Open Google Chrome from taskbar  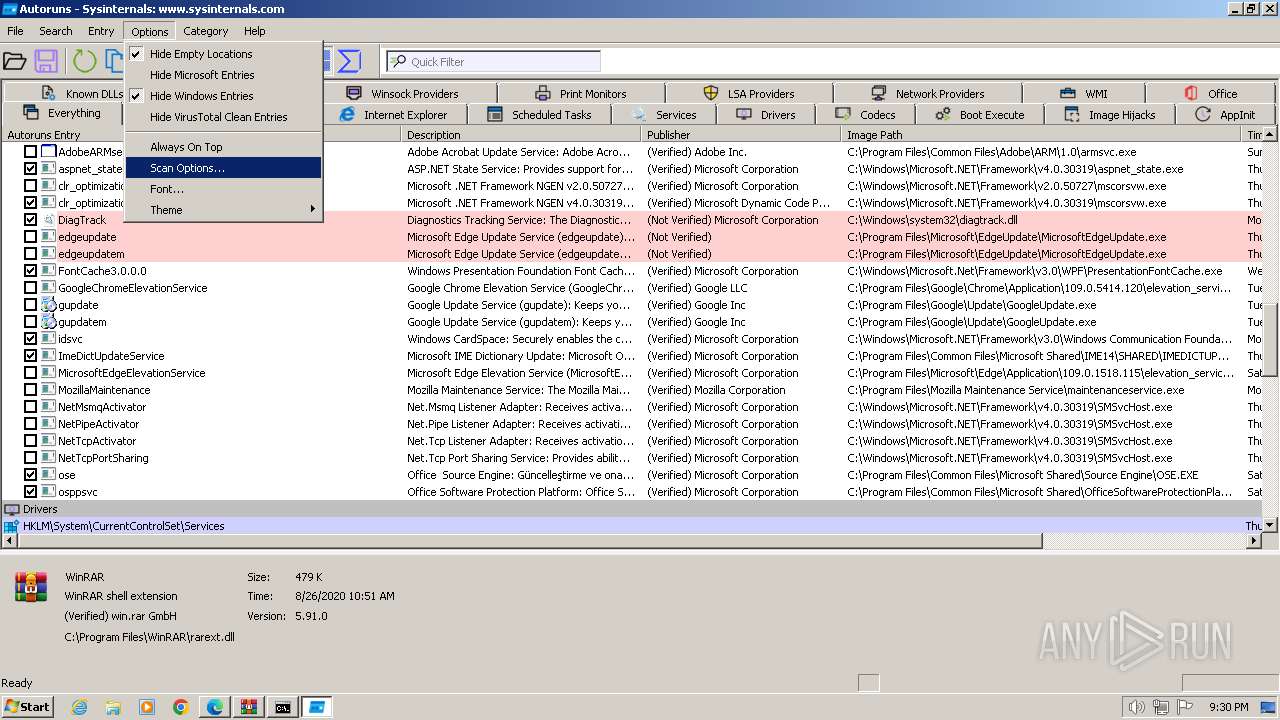[181, 707]
